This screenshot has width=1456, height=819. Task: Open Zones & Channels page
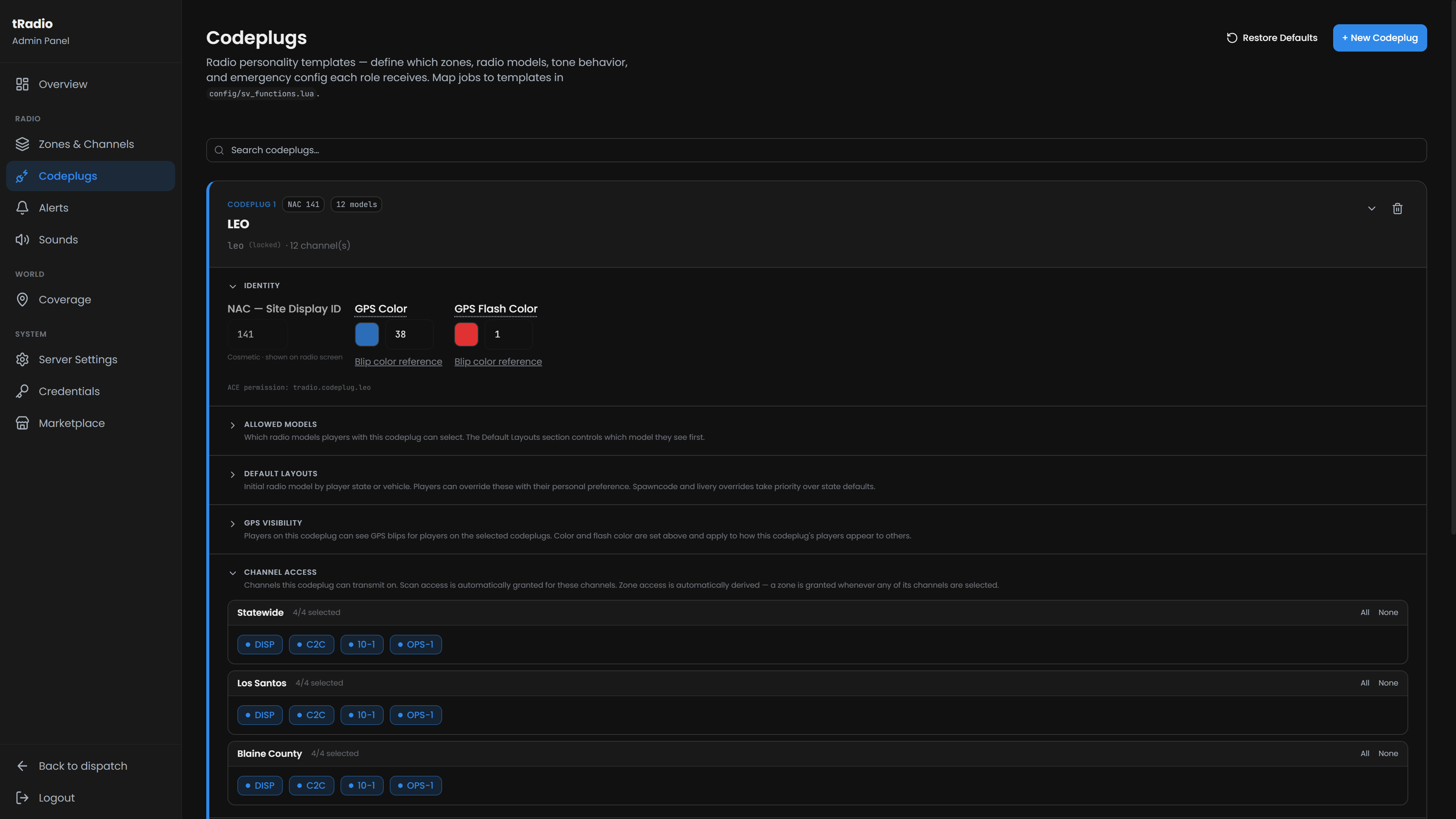pos(91,144)
